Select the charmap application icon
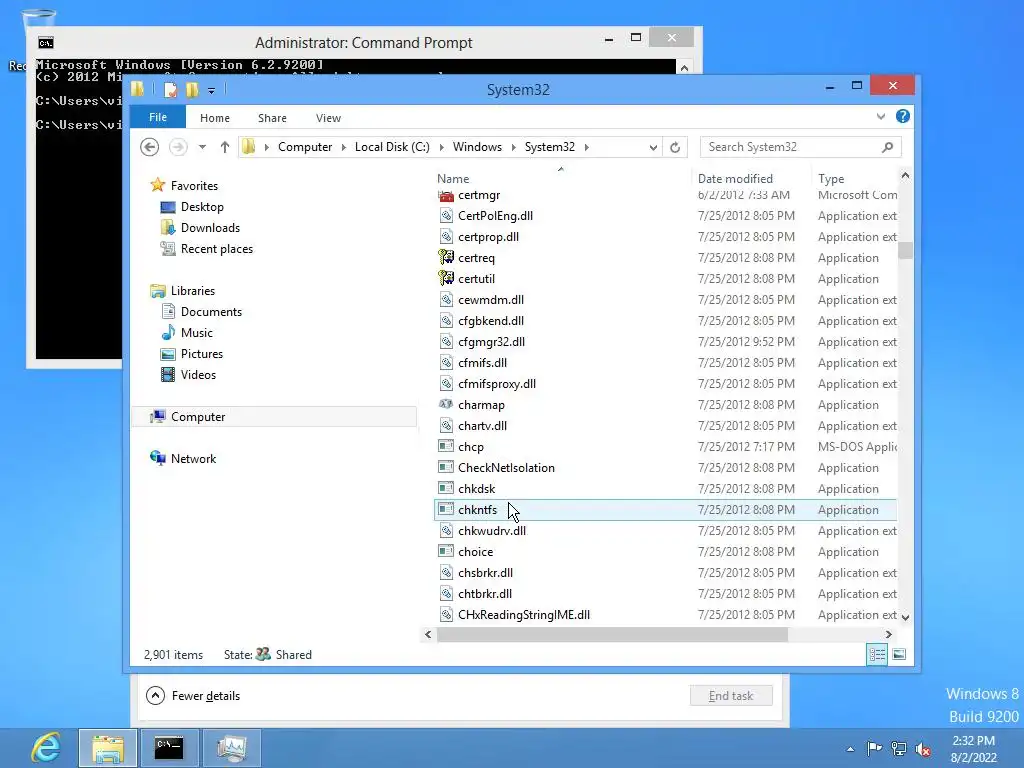1024x768 pixels. (446, 404)
